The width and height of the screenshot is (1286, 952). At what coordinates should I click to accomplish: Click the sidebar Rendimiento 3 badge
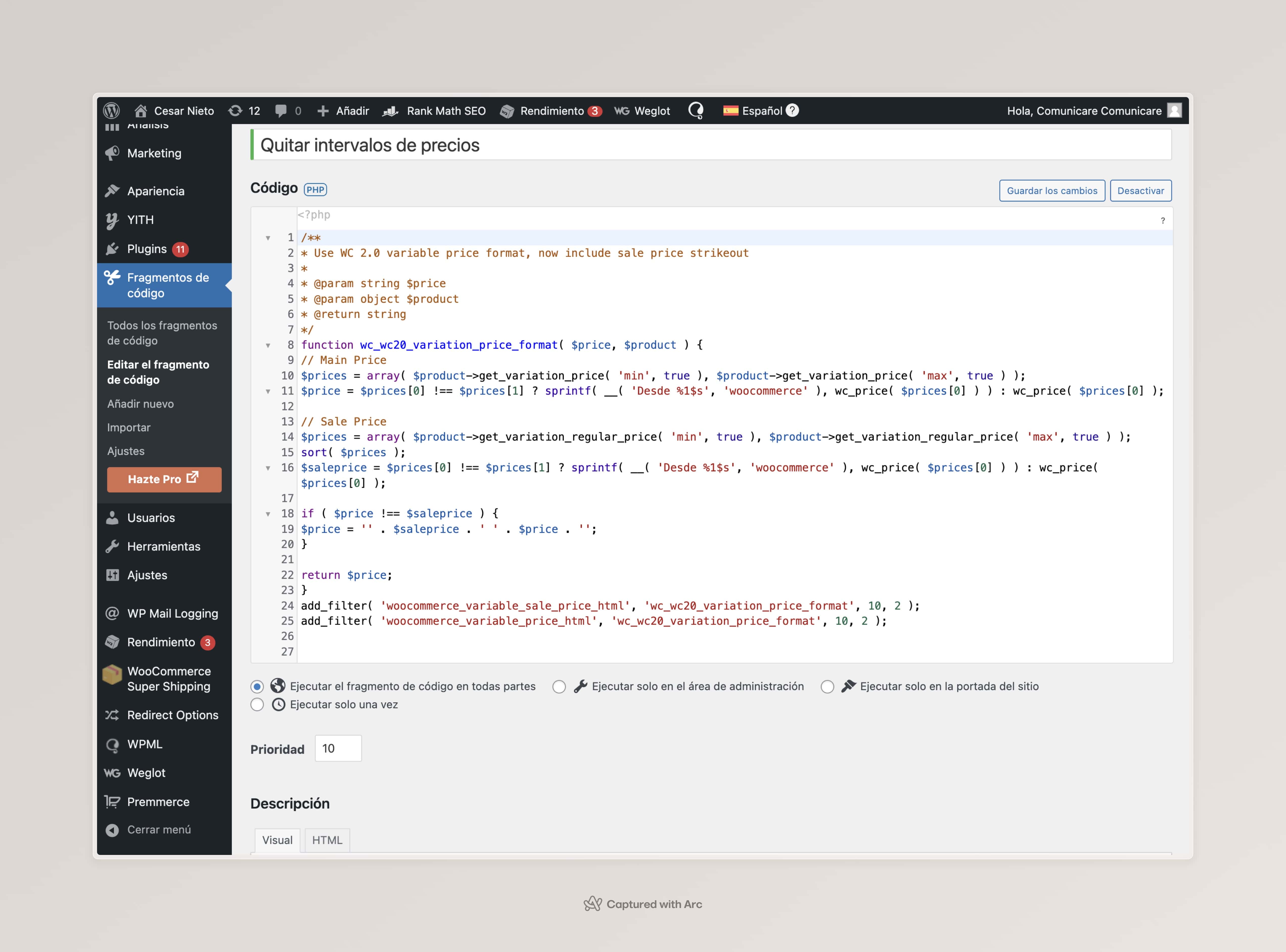pyautogui.click(x=208, y=643)
